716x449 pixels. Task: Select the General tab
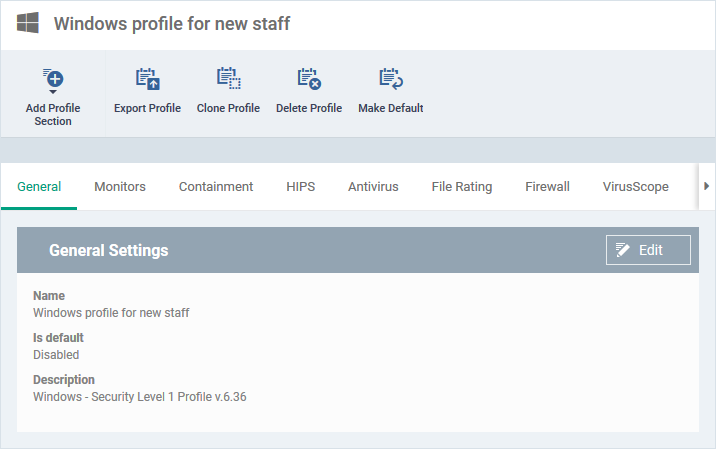pyautogui.click(x=39, y=186)
